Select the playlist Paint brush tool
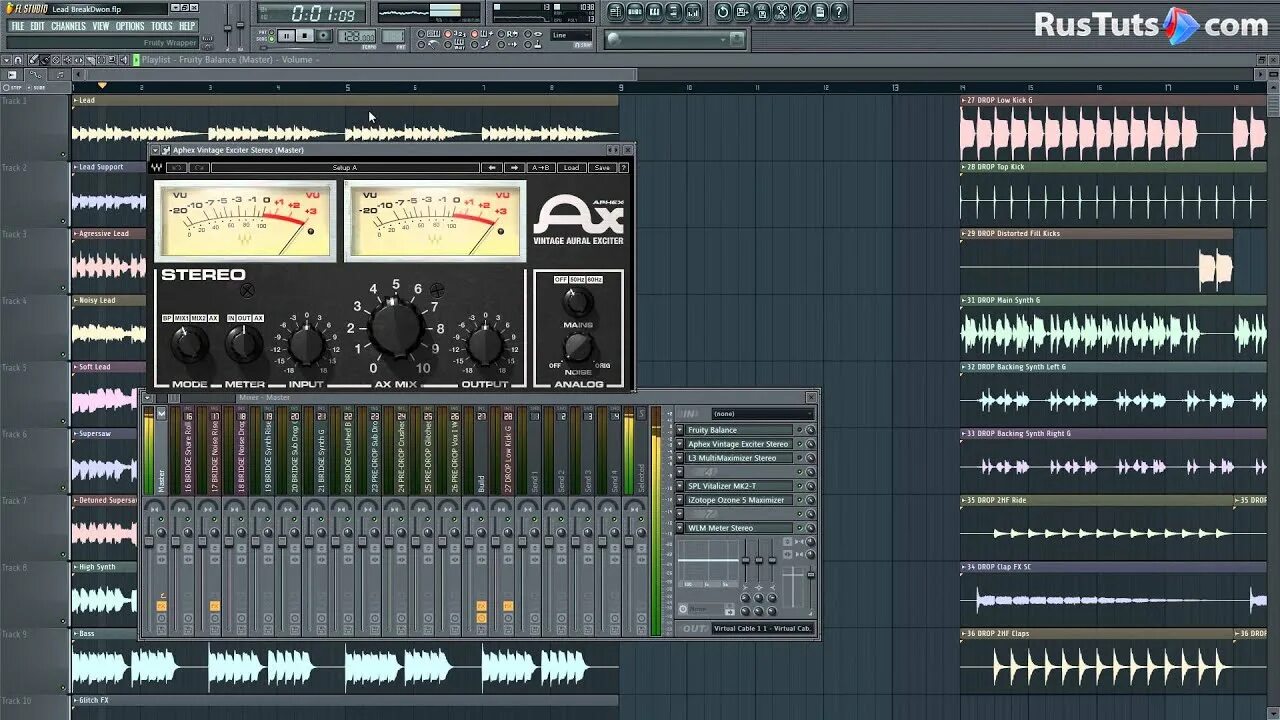 coord(45,60)
